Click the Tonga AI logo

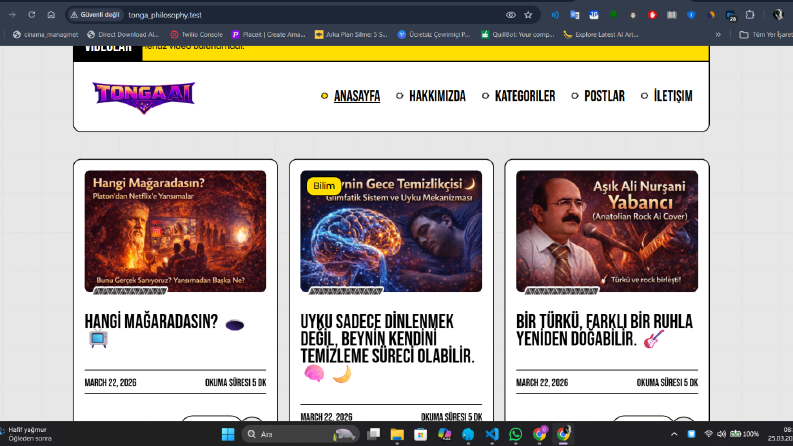pyautogui.click(x=144, y=97)
